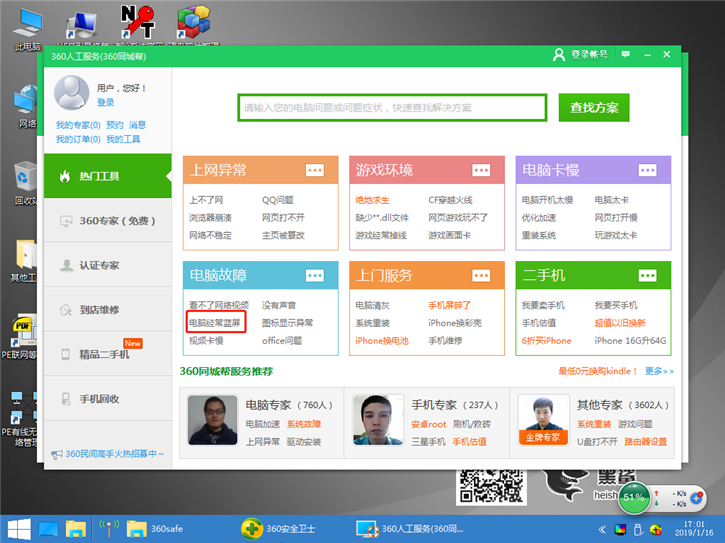
Task: Click the 登录 link under user greeting
Action: (x=105, y=102)
